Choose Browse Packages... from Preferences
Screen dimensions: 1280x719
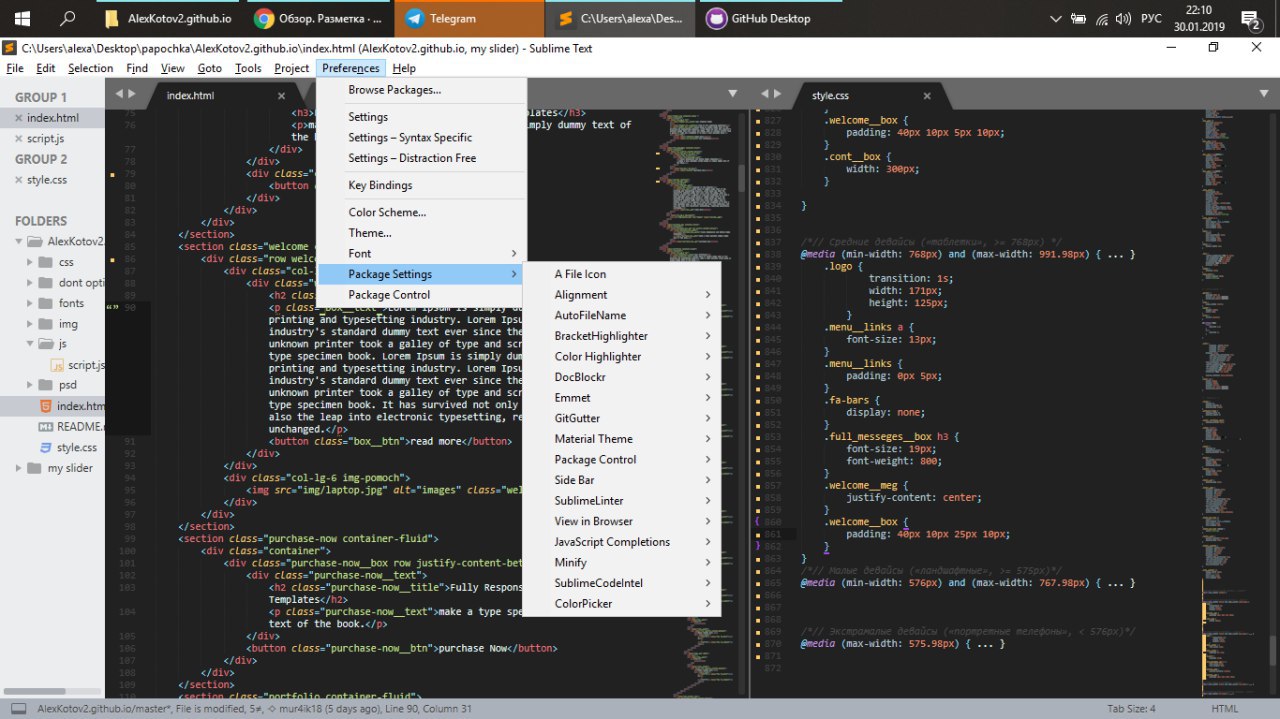pos(421,90)
